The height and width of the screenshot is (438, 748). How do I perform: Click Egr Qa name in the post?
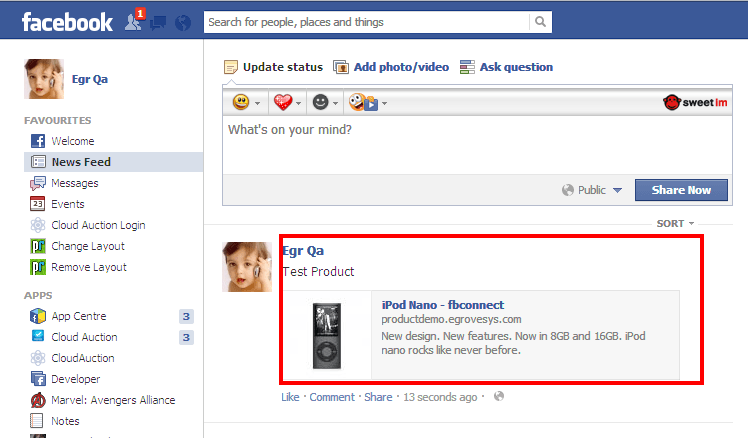pyautogui.click(x=303, y=250)
